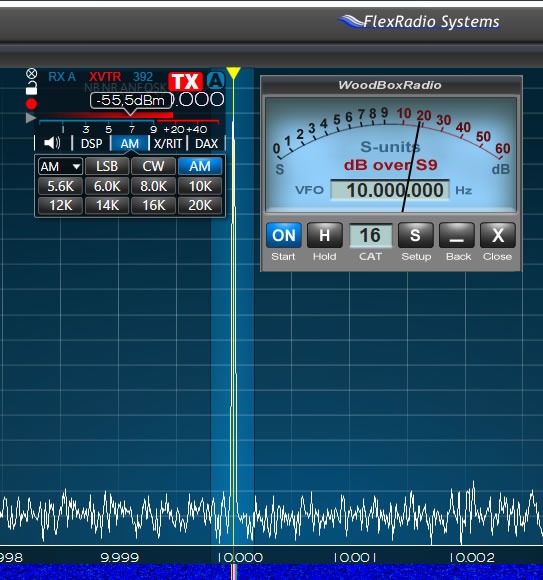
Task: Click the VFO frequency display 10.000.000
Action: click(x=390, y=190)
